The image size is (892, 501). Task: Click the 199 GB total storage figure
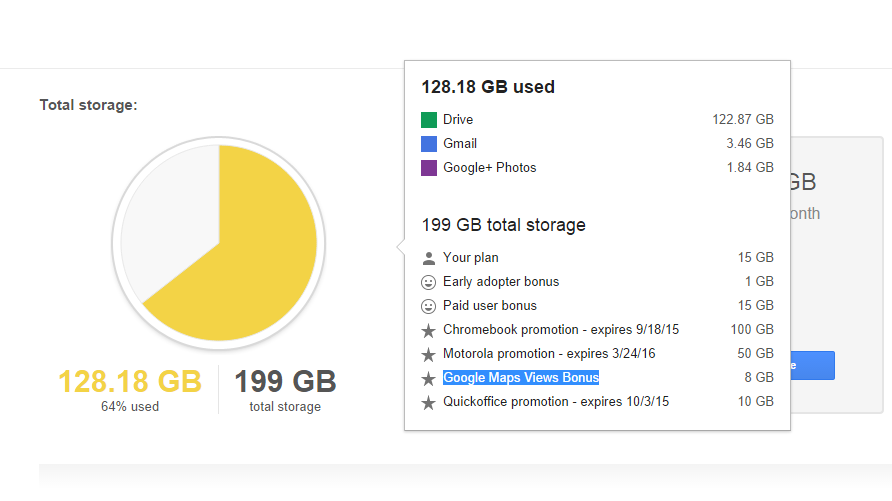tap(285, 382)
